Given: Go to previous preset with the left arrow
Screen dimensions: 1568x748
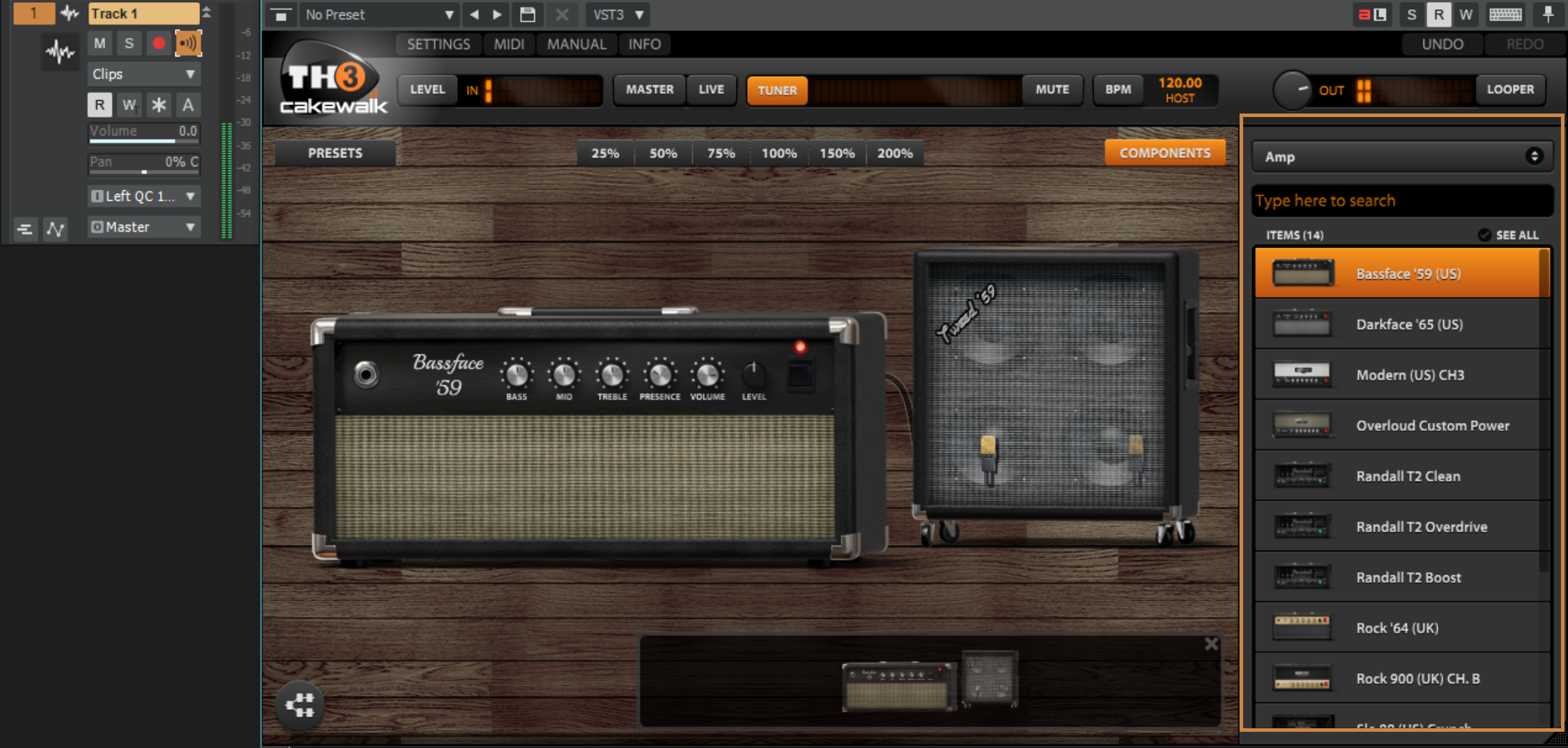Looking at the screenshot, I should point(474,14).
